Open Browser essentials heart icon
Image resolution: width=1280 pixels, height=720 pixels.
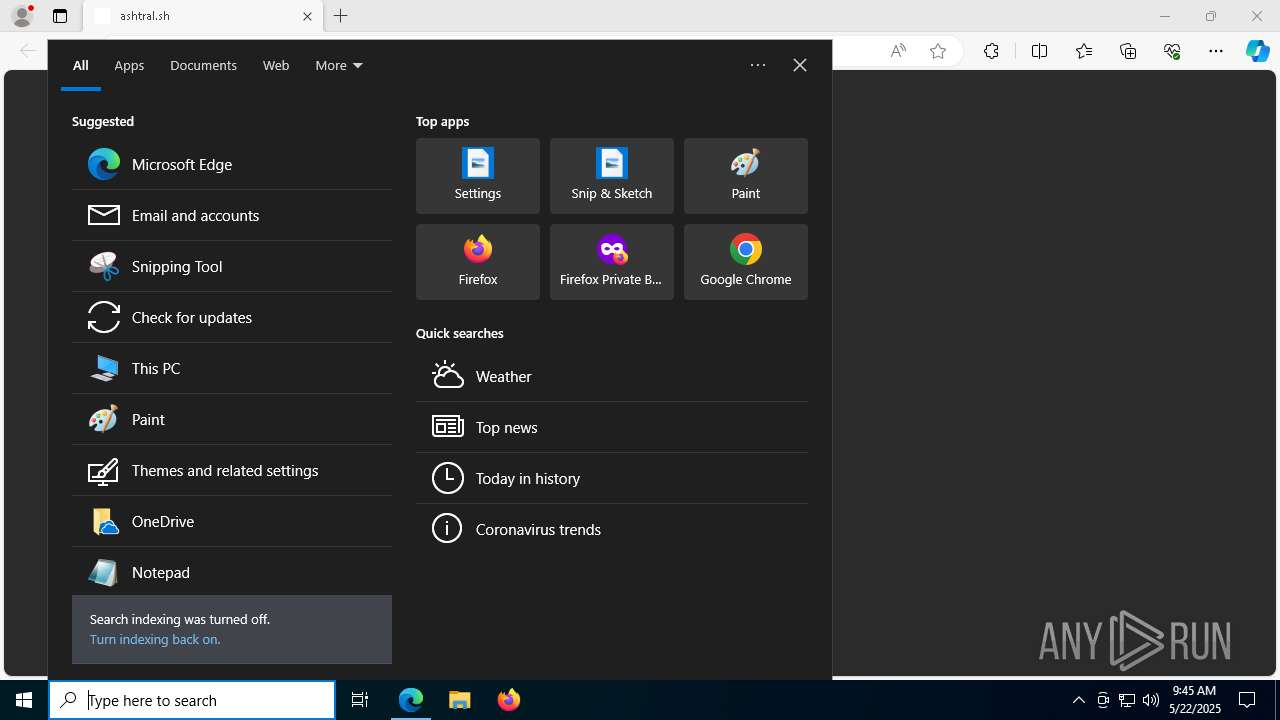pos(1172,51)
